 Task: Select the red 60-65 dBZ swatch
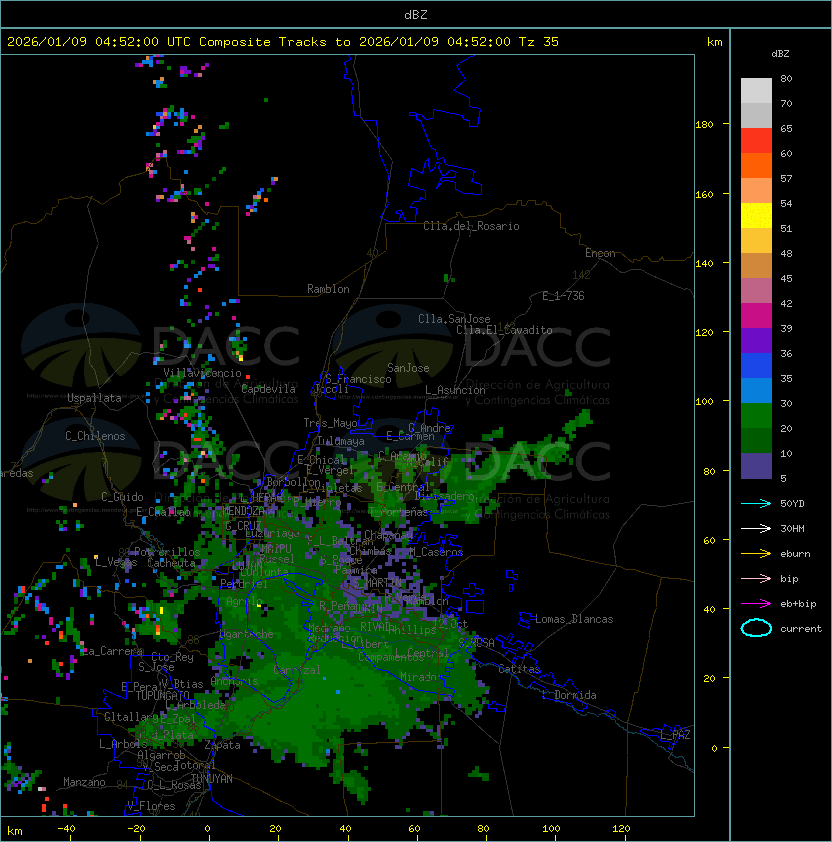click(756, 141)
